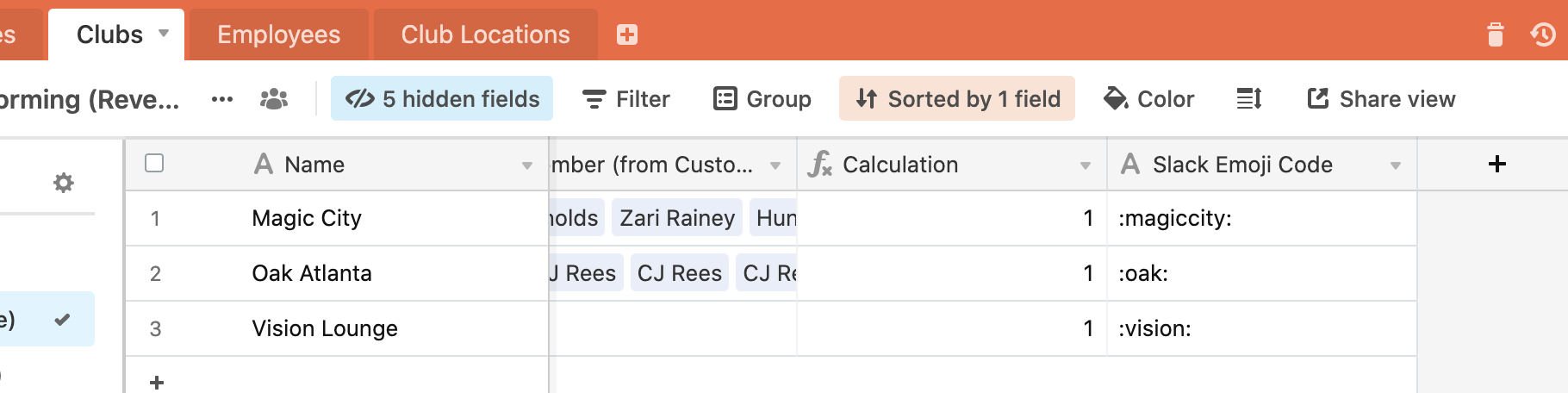Open the Color options button
This screenshot has height=393, width=1568.
[1148, 98]
